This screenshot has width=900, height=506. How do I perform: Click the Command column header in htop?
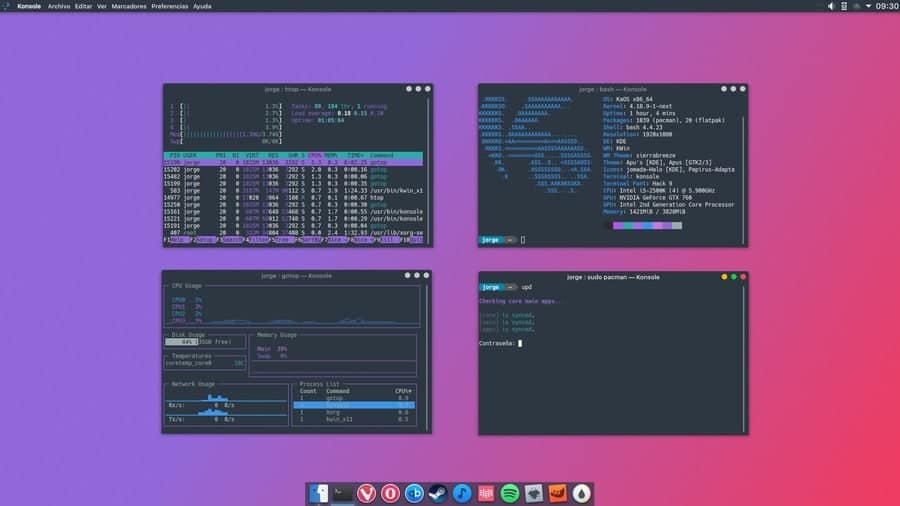pyautogui.click(x=382, y=155)
